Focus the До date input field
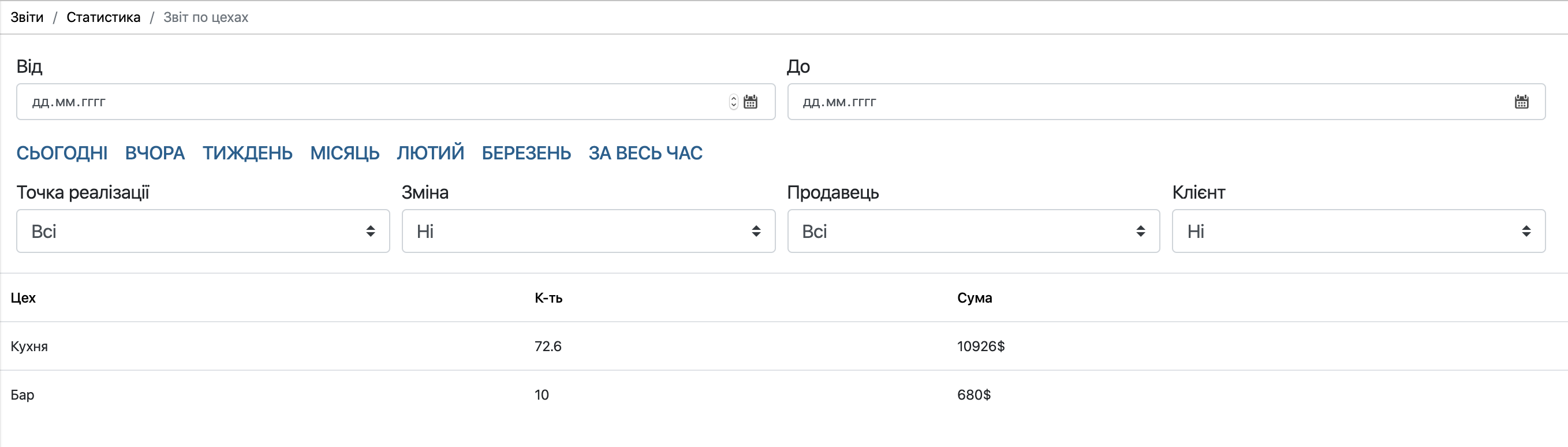1568x447 pixels. pyautogui.click(x=1144, y=102)
